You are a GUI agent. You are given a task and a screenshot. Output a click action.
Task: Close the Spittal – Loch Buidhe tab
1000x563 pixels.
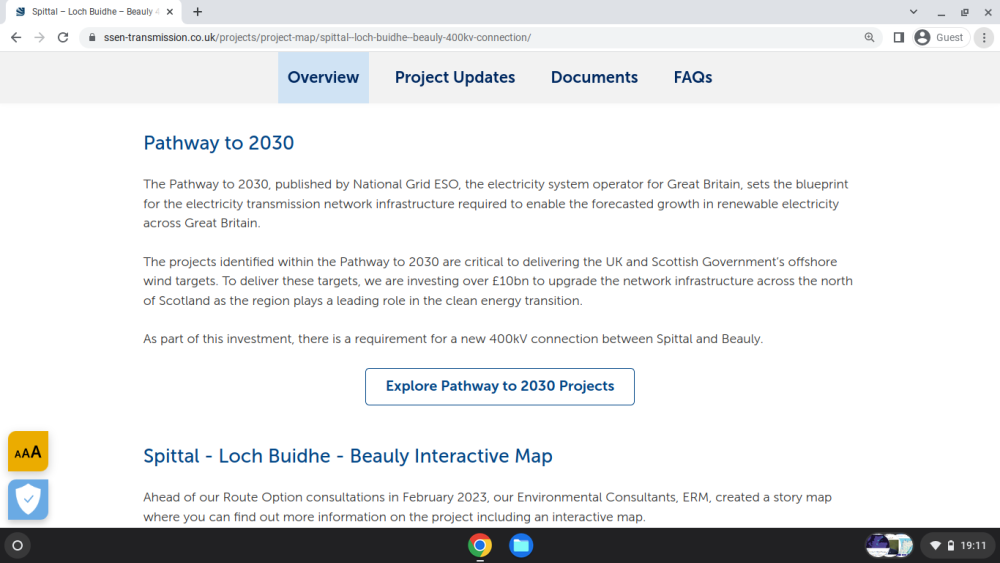[x=170, y=11]
